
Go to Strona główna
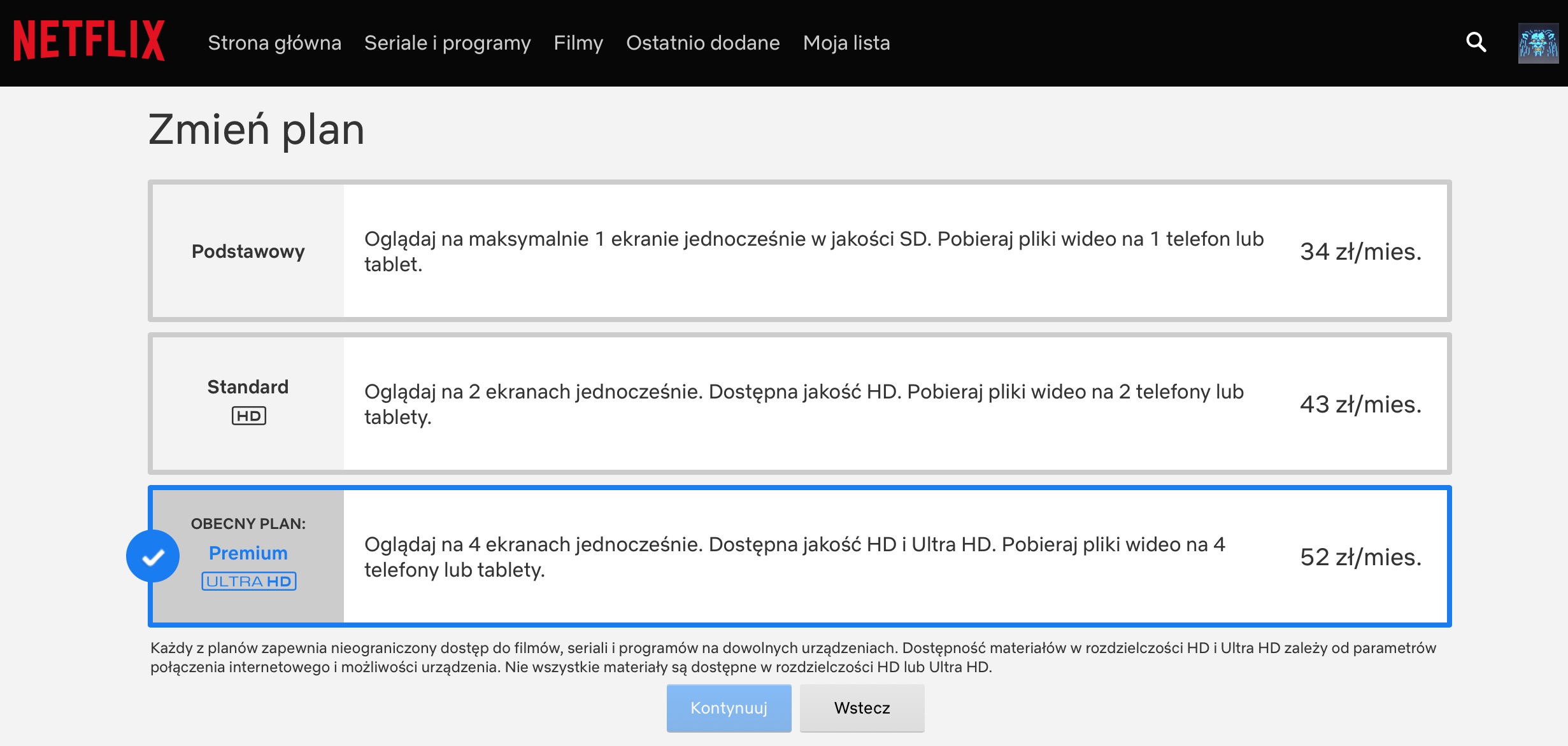point(274,43)
